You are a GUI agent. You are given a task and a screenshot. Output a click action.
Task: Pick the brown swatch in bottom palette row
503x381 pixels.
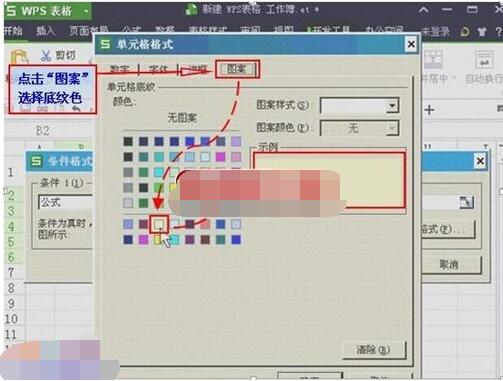point(205,239)
